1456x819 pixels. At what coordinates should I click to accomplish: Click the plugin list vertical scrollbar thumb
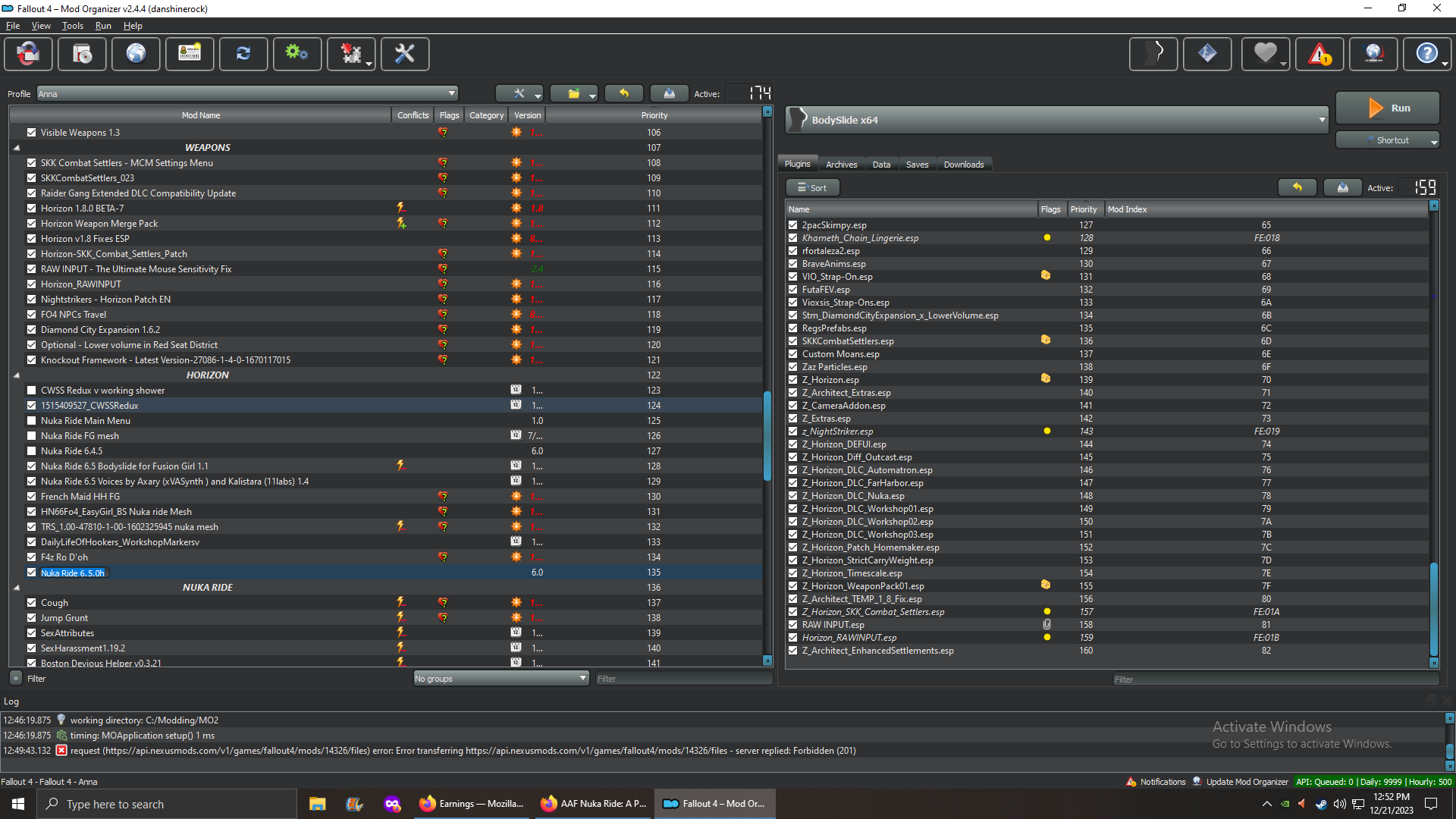(1433, 609)
